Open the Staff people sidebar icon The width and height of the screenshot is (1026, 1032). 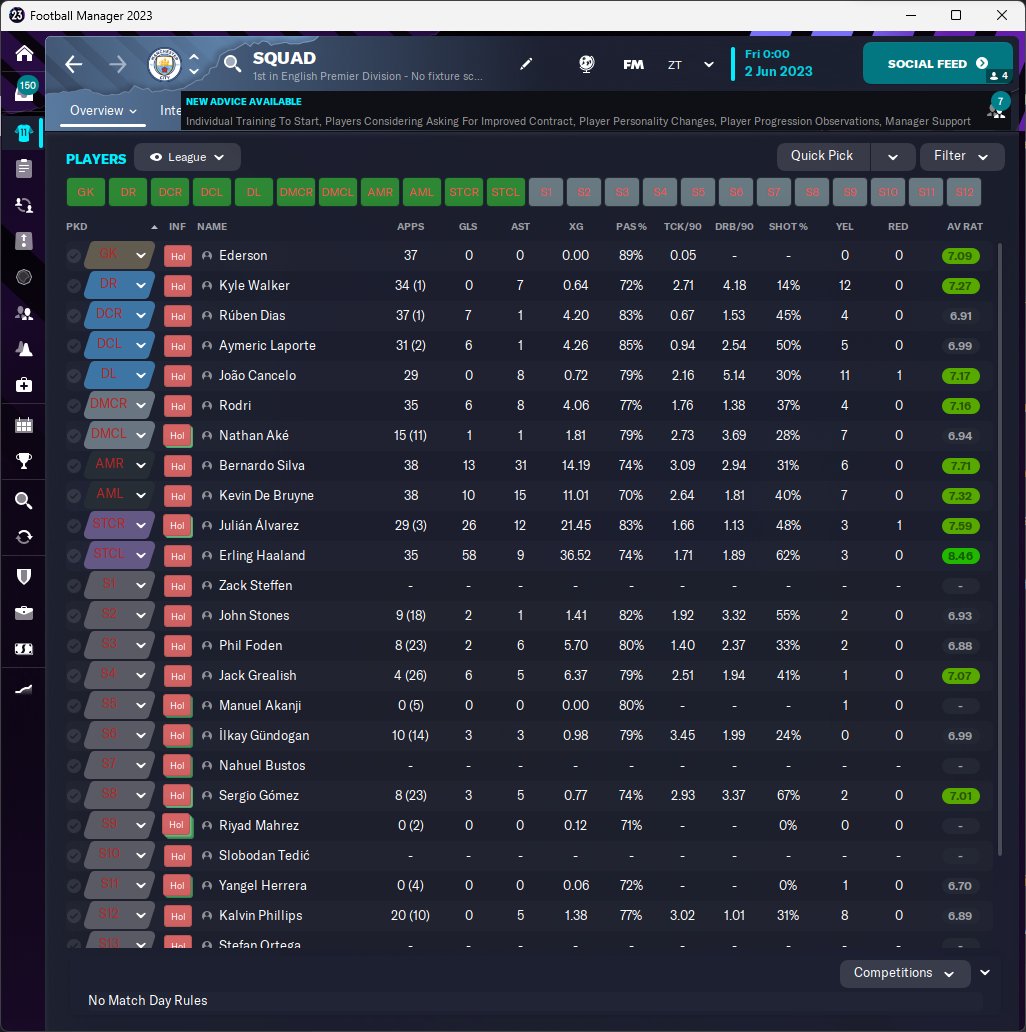point(24,313)
